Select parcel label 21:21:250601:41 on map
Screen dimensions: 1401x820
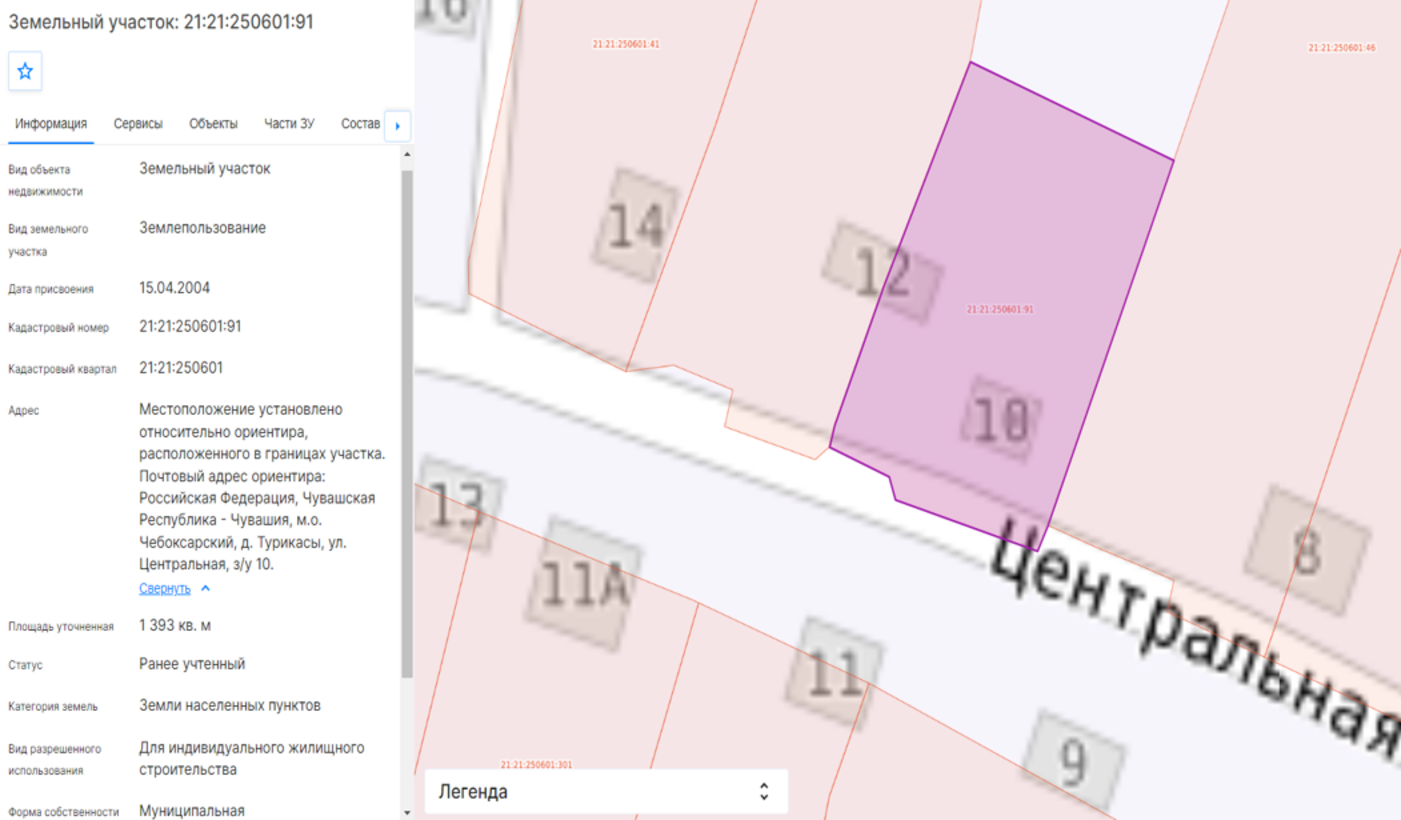point(626,45)
